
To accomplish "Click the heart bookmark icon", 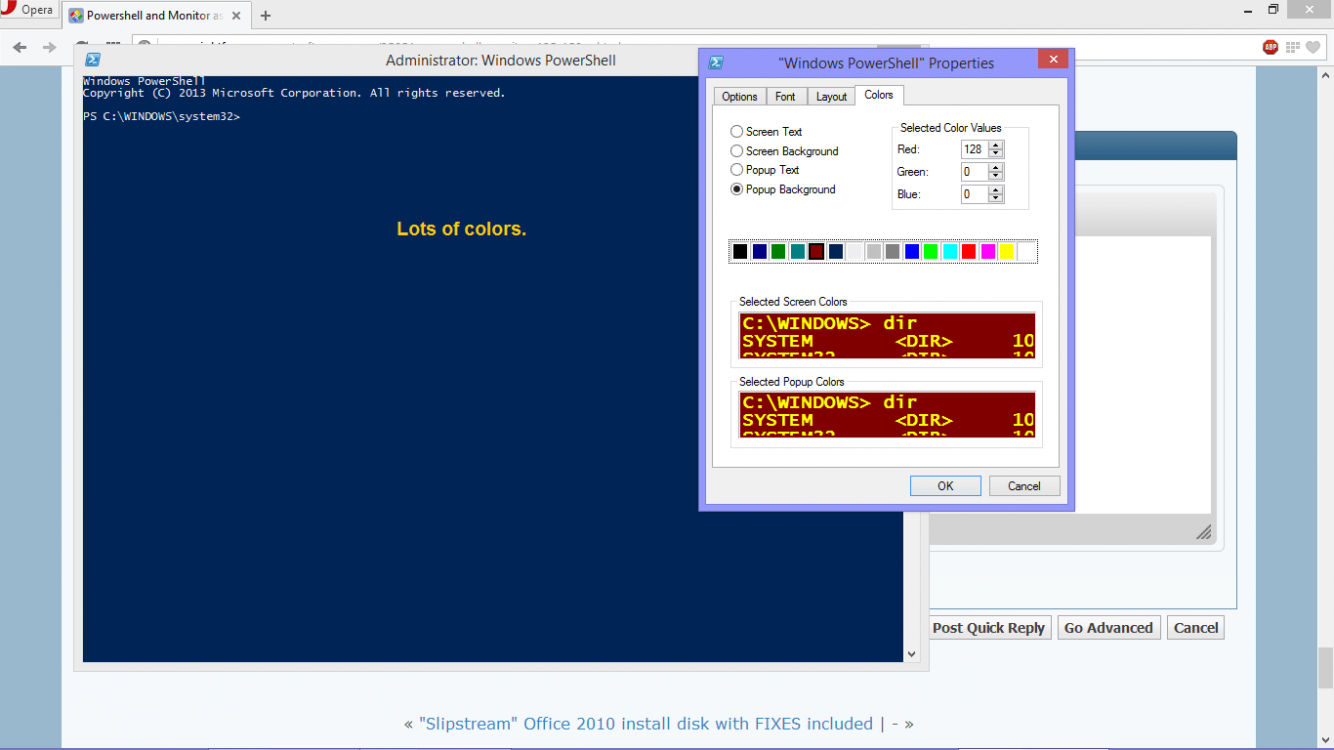I will [x=1313, y=47].
